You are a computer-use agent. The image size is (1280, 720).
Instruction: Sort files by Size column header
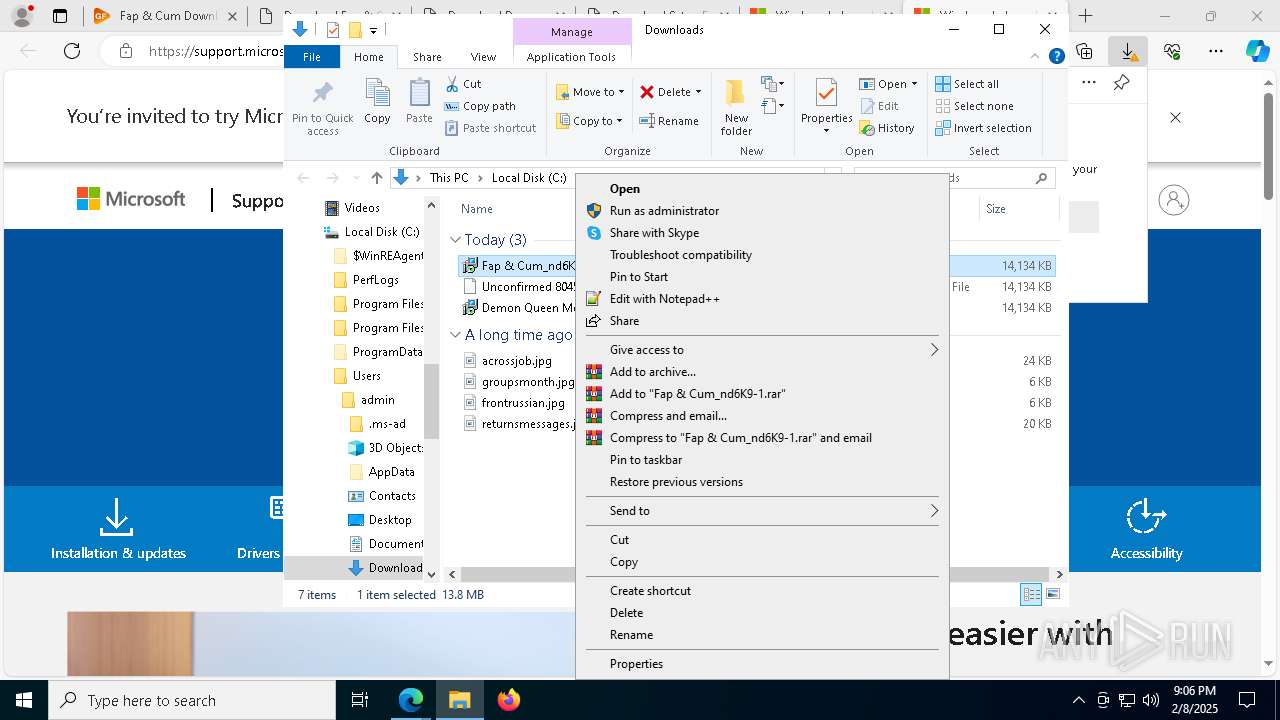[x=996, y=209]
